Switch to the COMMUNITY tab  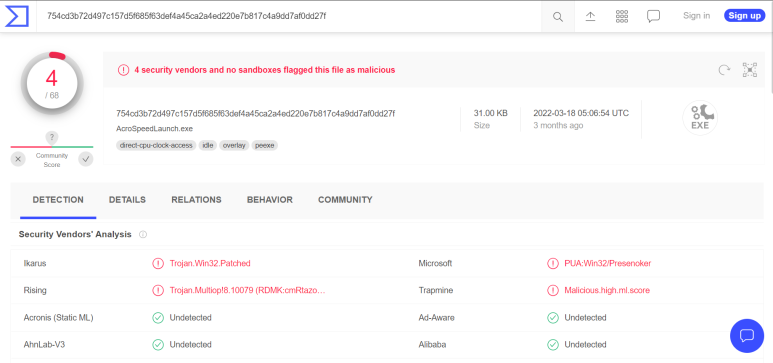click(x=345, y=200)
